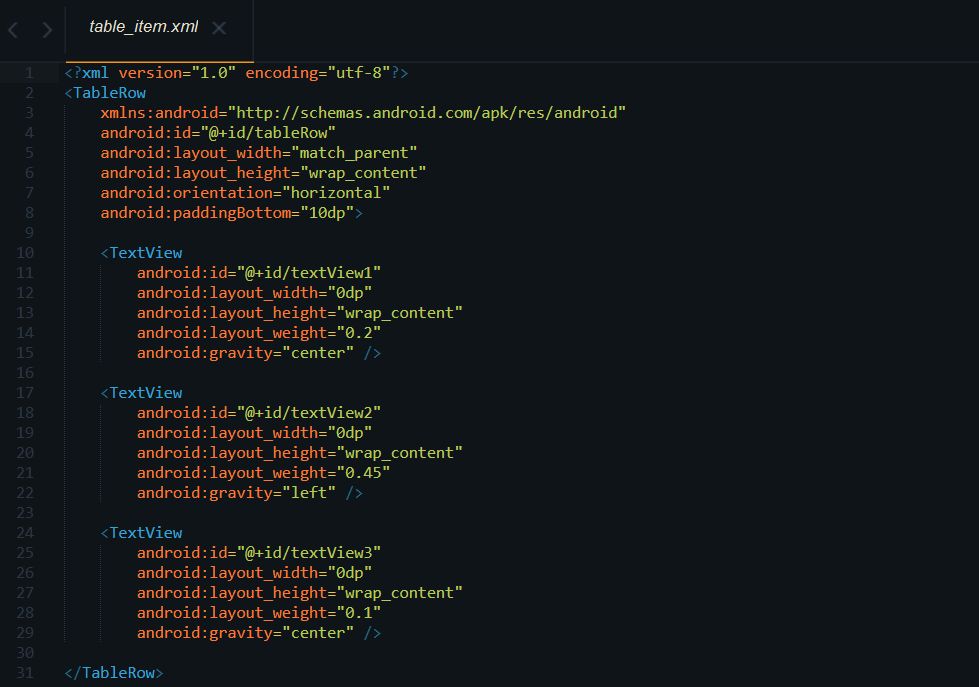The width and height of the screenshot is (979, 687).
Task: Click android:paddingBottom="10dp" line
Action: pyautogui.click(x=232, y=213)
